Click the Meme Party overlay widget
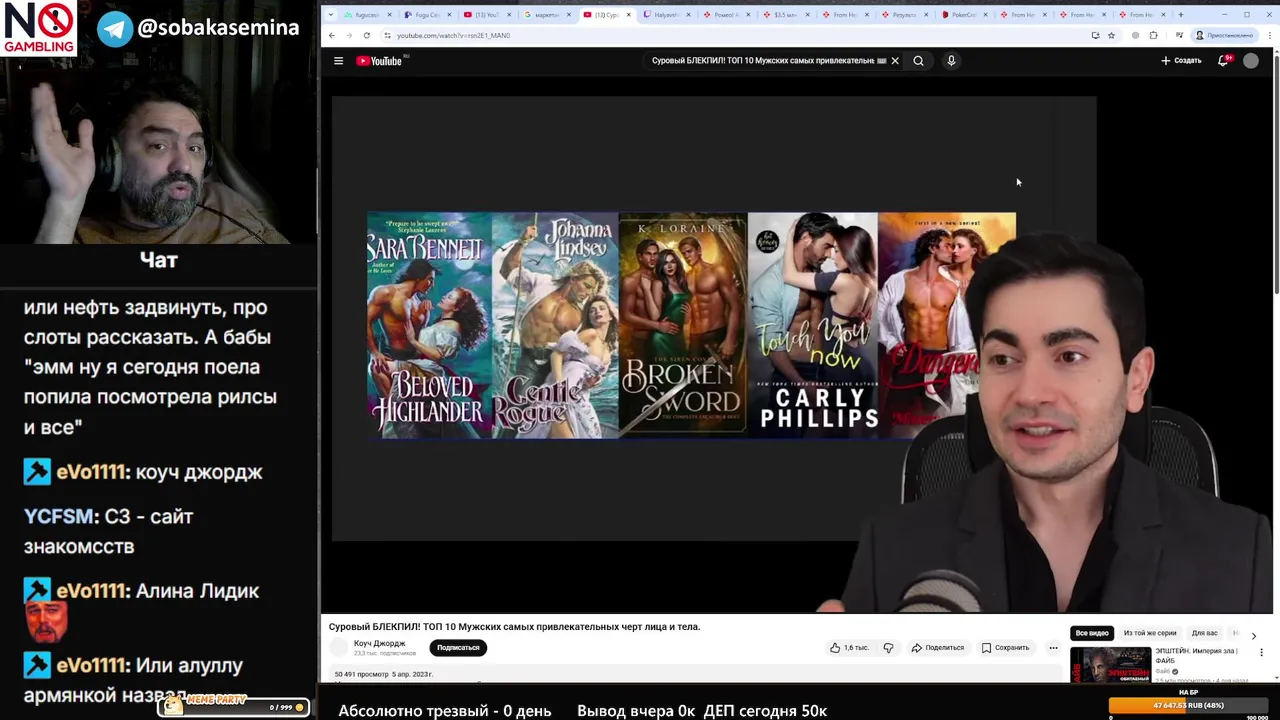The image size is (1280, 720). tap(234, 705)
